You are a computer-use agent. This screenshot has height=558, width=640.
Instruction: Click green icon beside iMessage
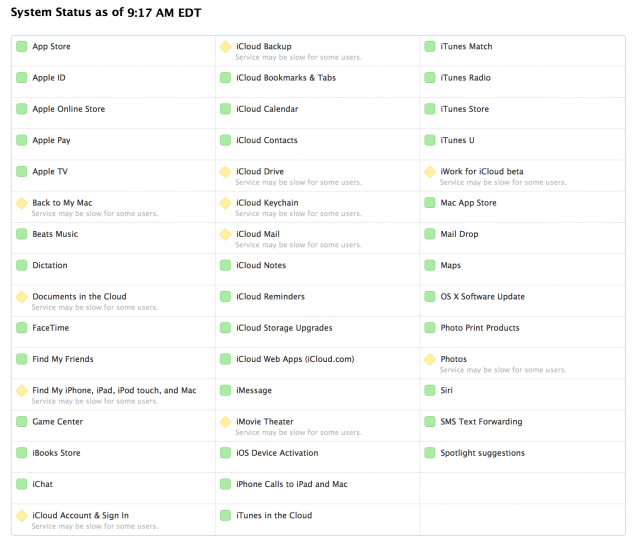coord(225,391)
